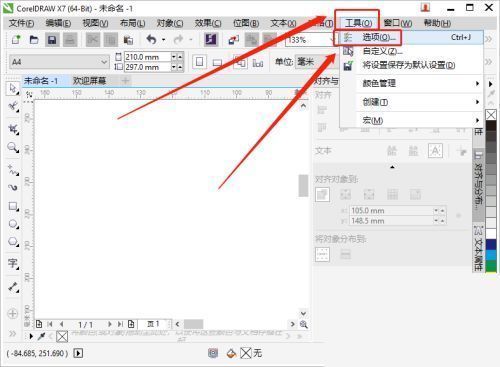The height and width of the screenshot is (367, 500).
Task: Select the Text tool
Action: tap(13, 264)
